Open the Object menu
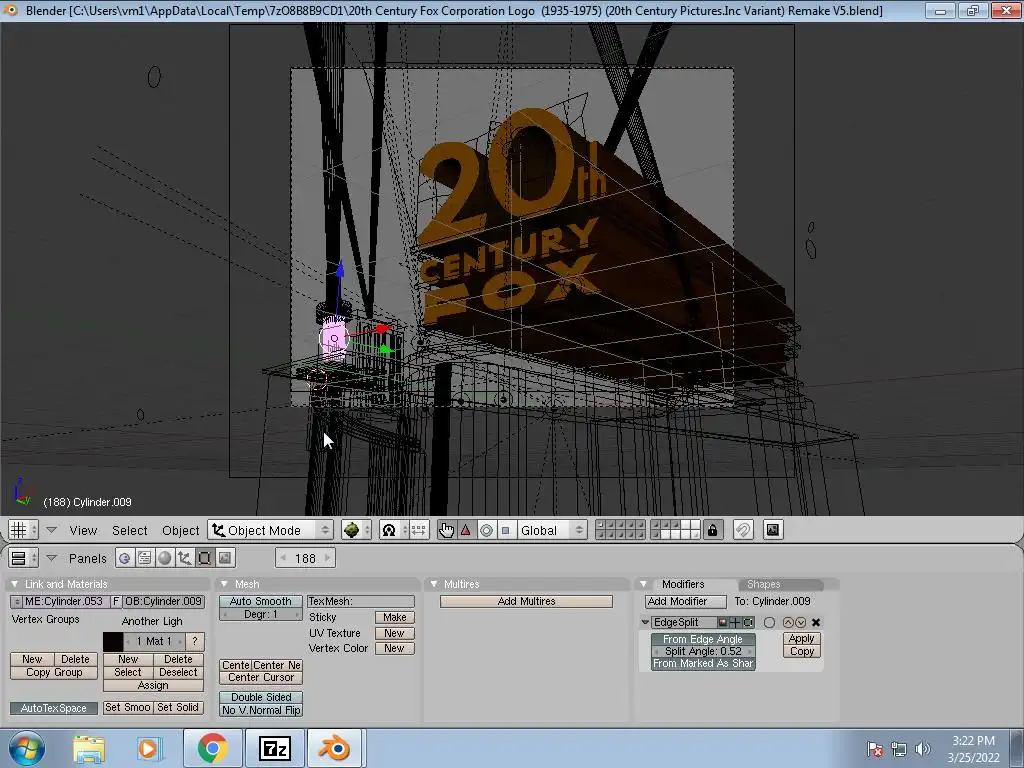This screenshot has width=1024, height=768. tap(180, 530)
